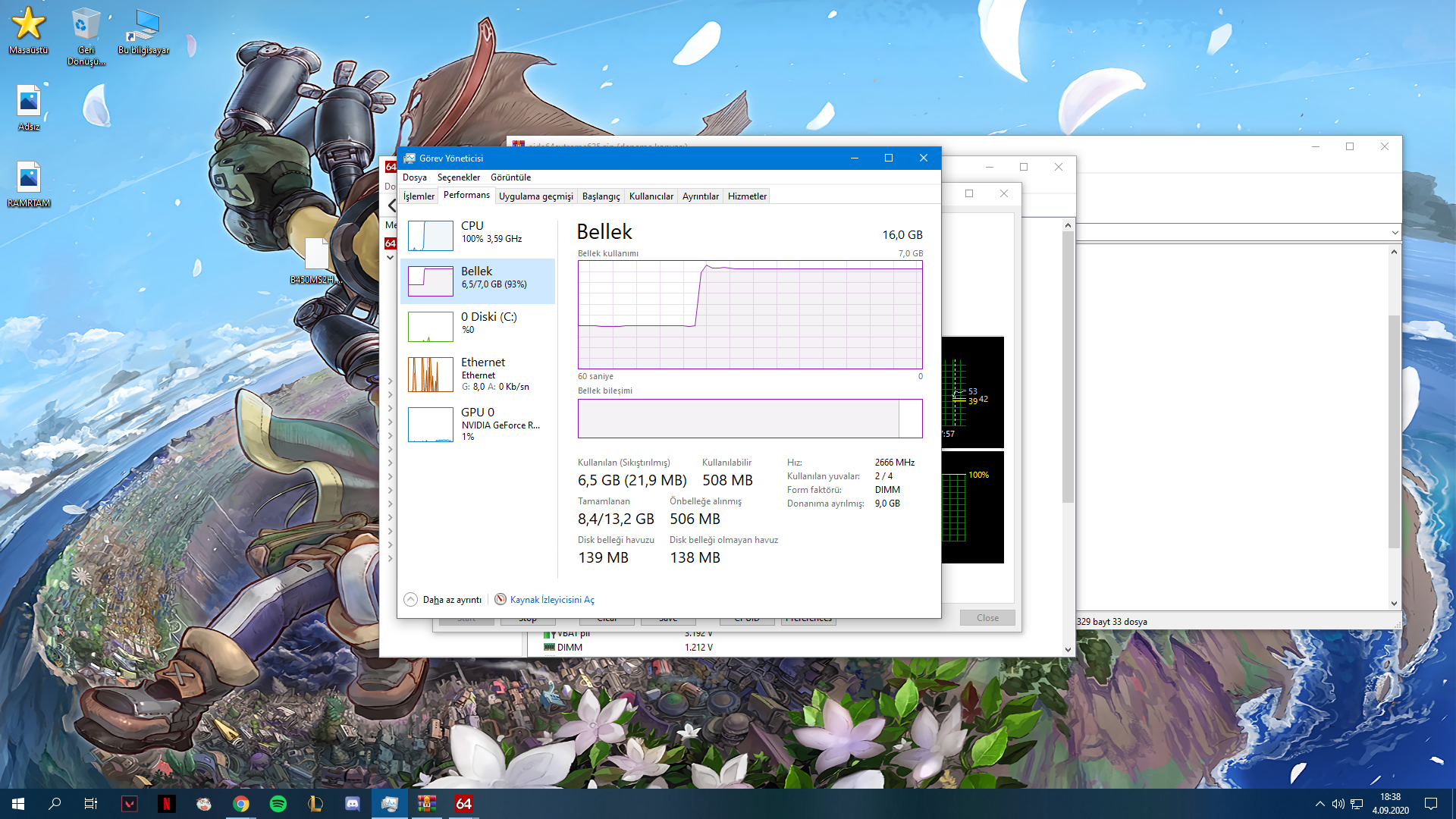Open Discord from the taskbar

click(x=353, y=804)
